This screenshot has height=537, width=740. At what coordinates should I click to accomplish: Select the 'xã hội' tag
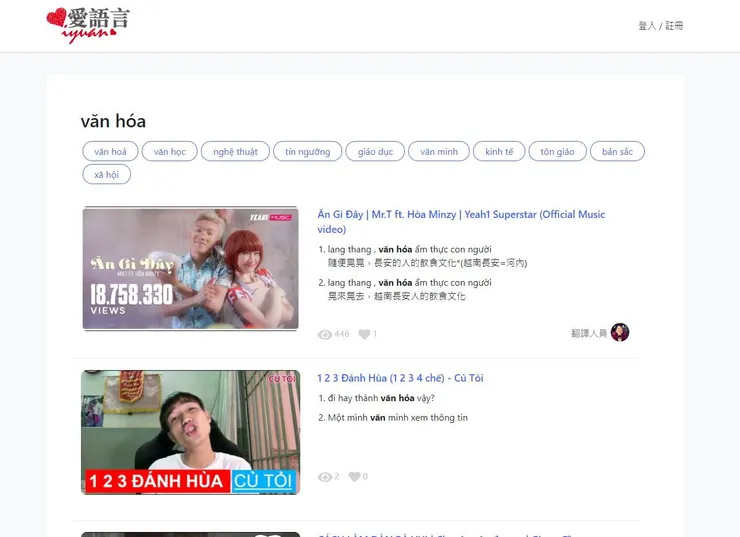pos(107,175)
